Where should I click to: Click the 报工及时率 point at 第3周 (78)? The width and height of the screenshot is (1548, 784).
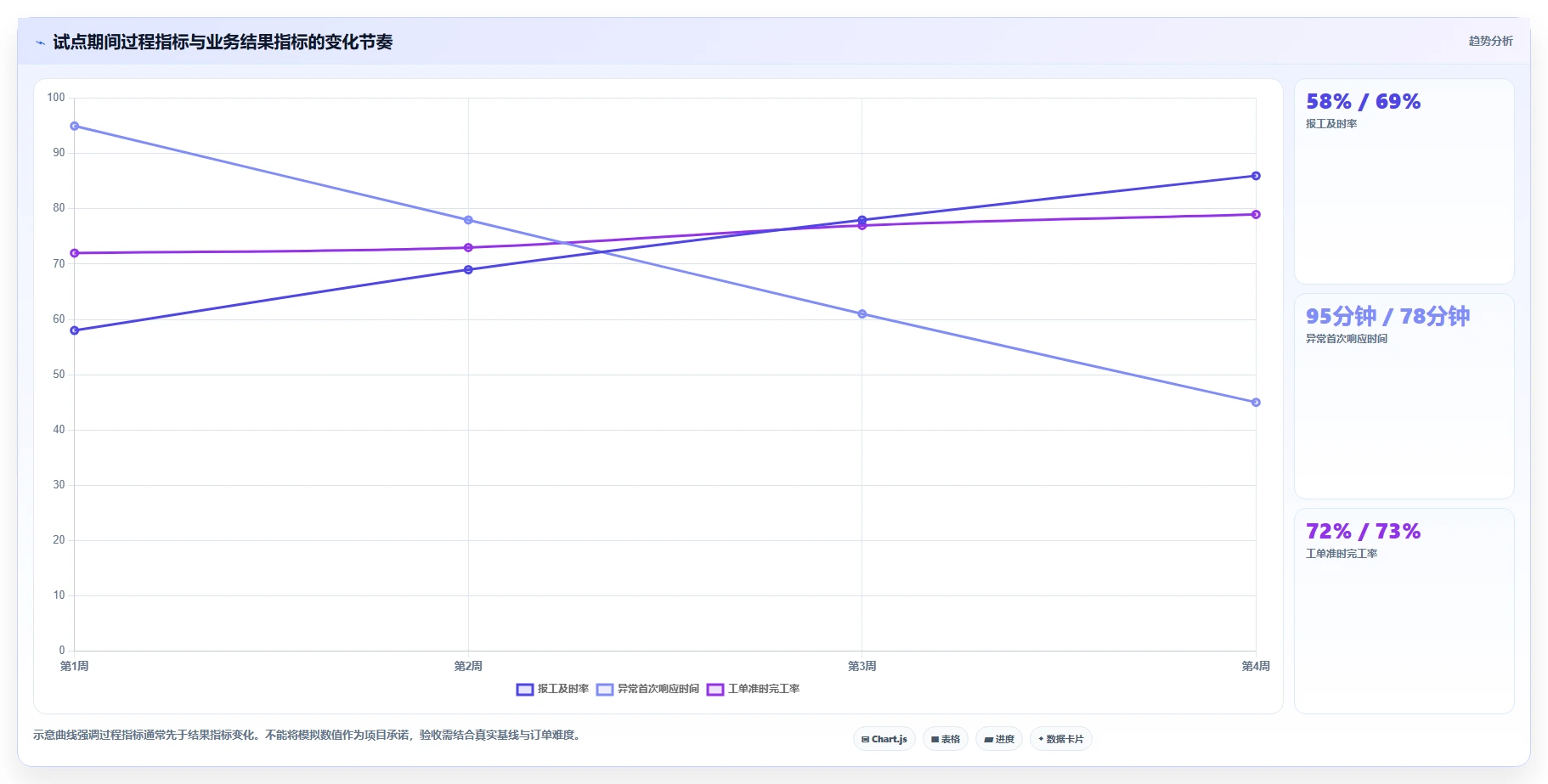click(x=862, y=220)
